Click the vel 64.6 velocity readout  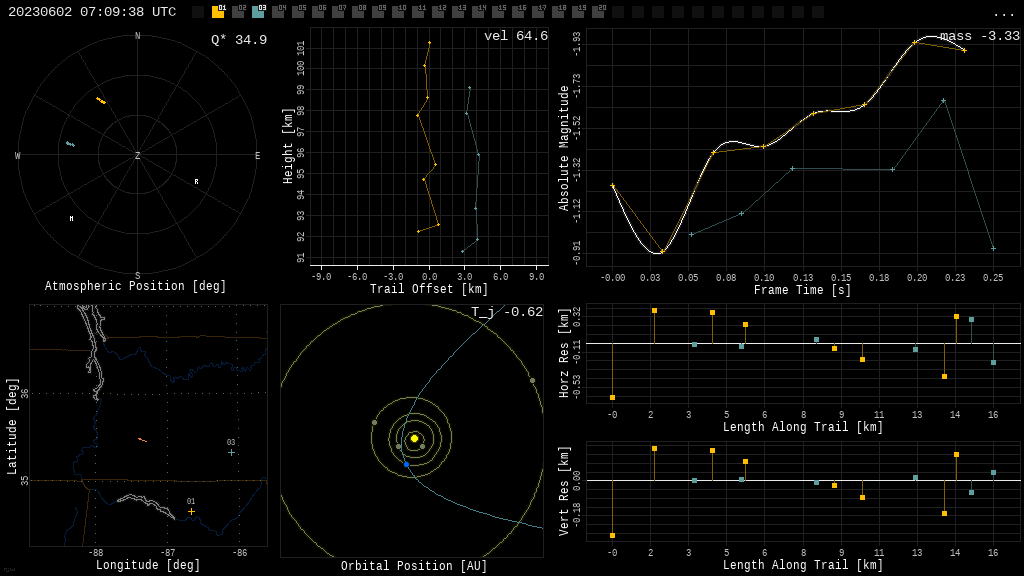(x=516, y=36)
